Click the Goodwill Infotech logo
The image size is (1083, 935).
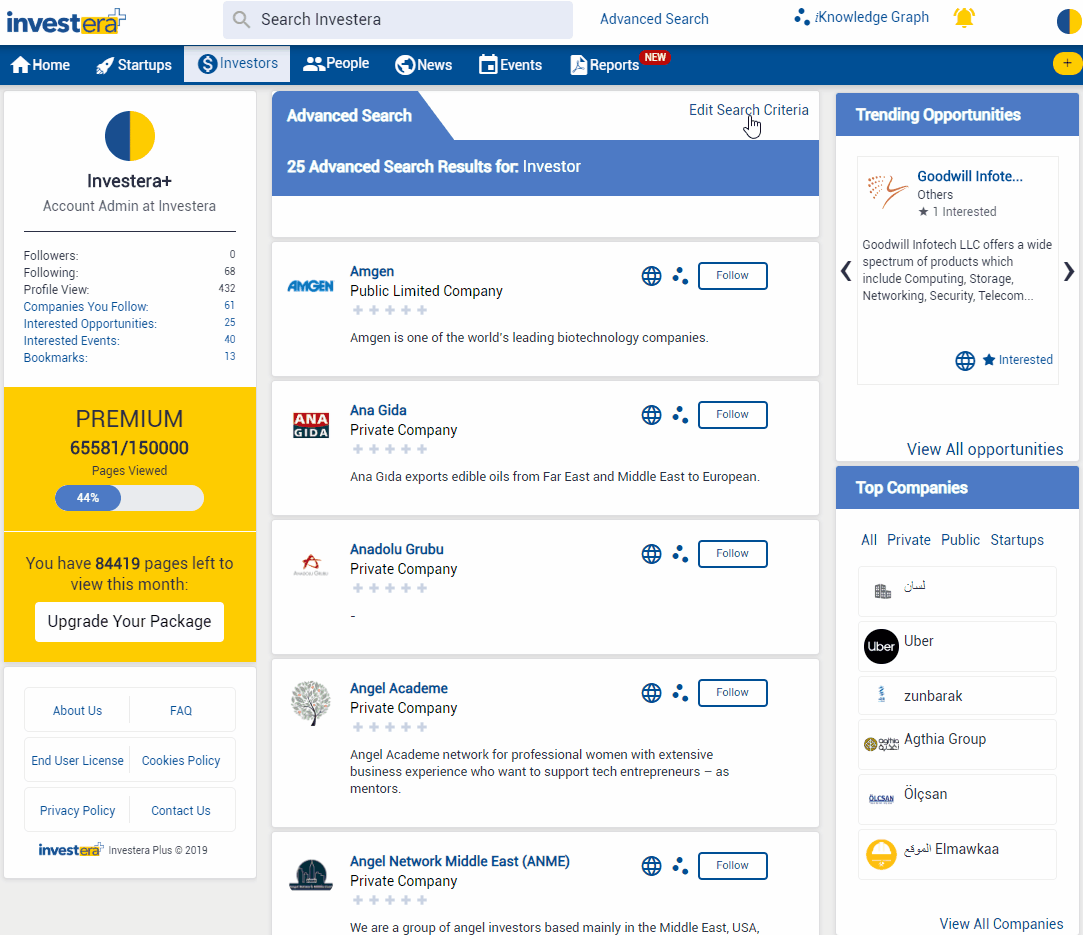click(x=888, y=191)
